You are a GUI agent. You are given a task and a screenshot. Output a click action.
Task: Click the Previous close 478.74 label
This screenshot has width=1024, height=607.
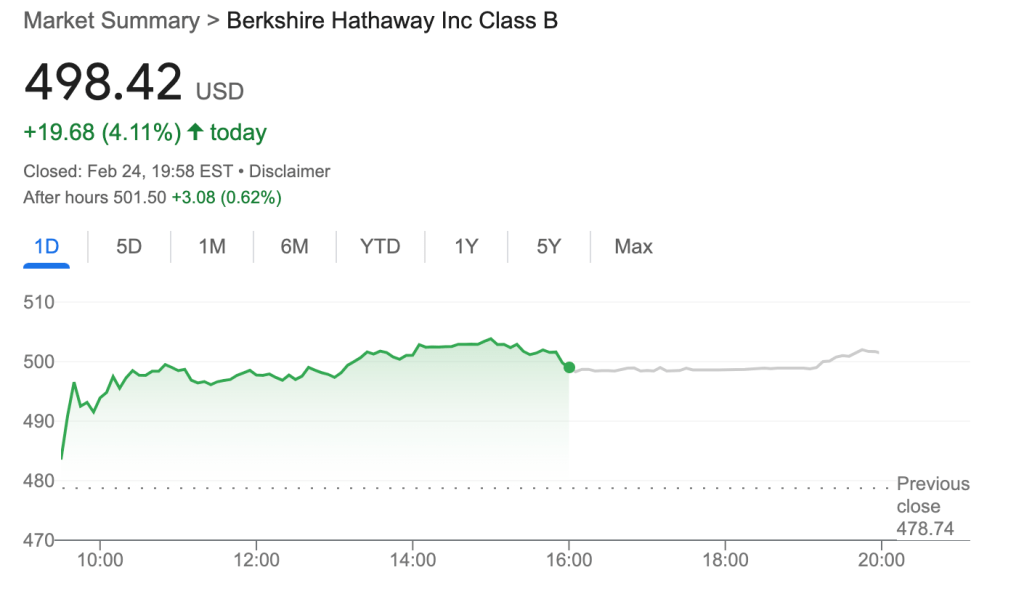point(932,506)
